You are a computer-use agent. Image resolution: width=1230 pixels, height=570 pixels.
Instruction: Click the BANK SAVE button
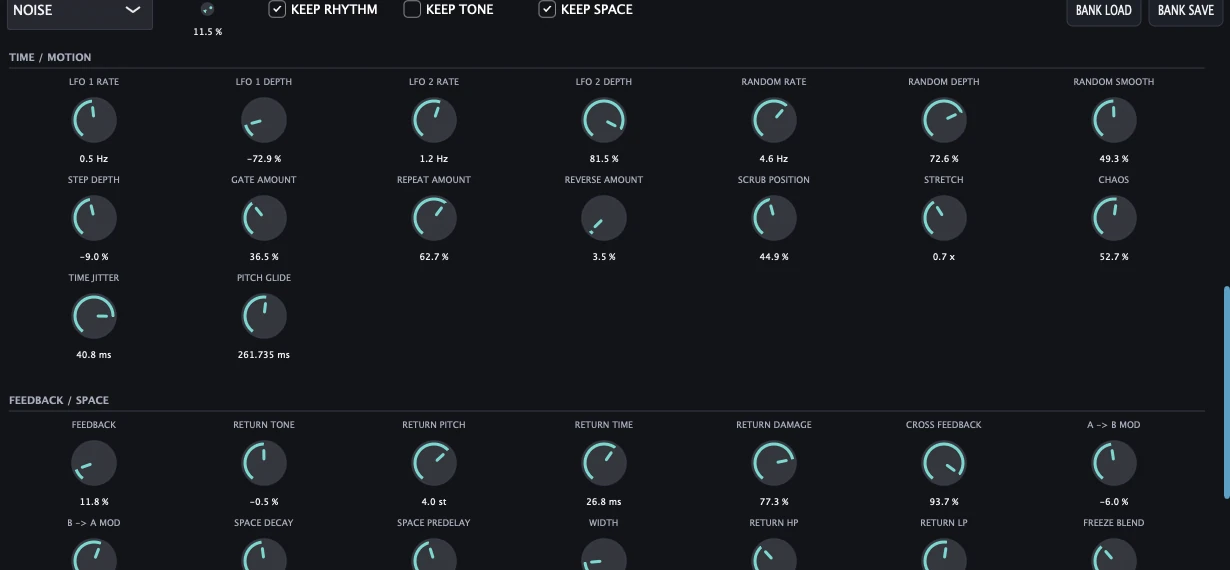pos(1186,10)
